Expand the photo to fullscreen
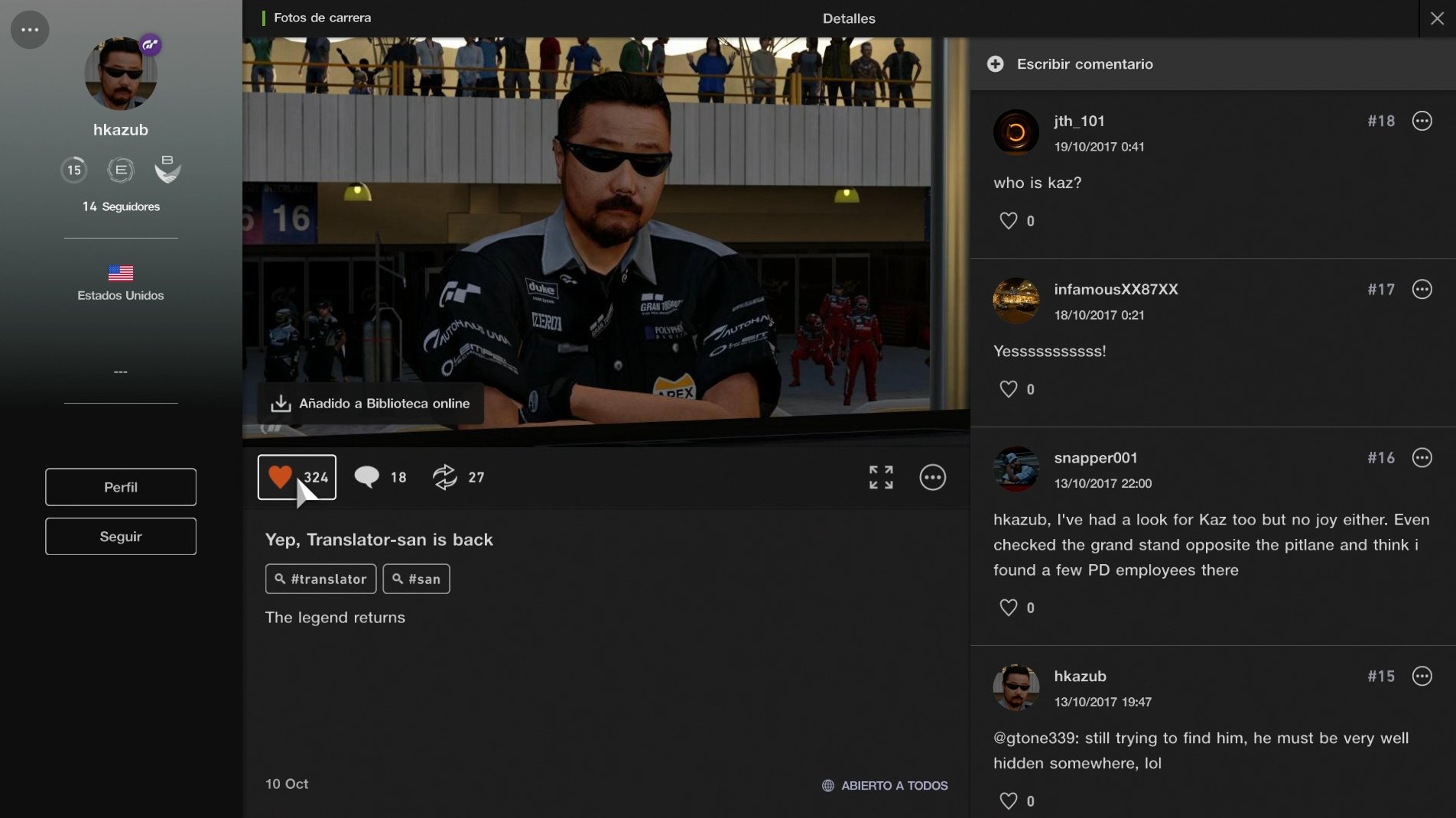Viewport: 1456px width, 818px height. pyautogui.click(x=881, y=477)
